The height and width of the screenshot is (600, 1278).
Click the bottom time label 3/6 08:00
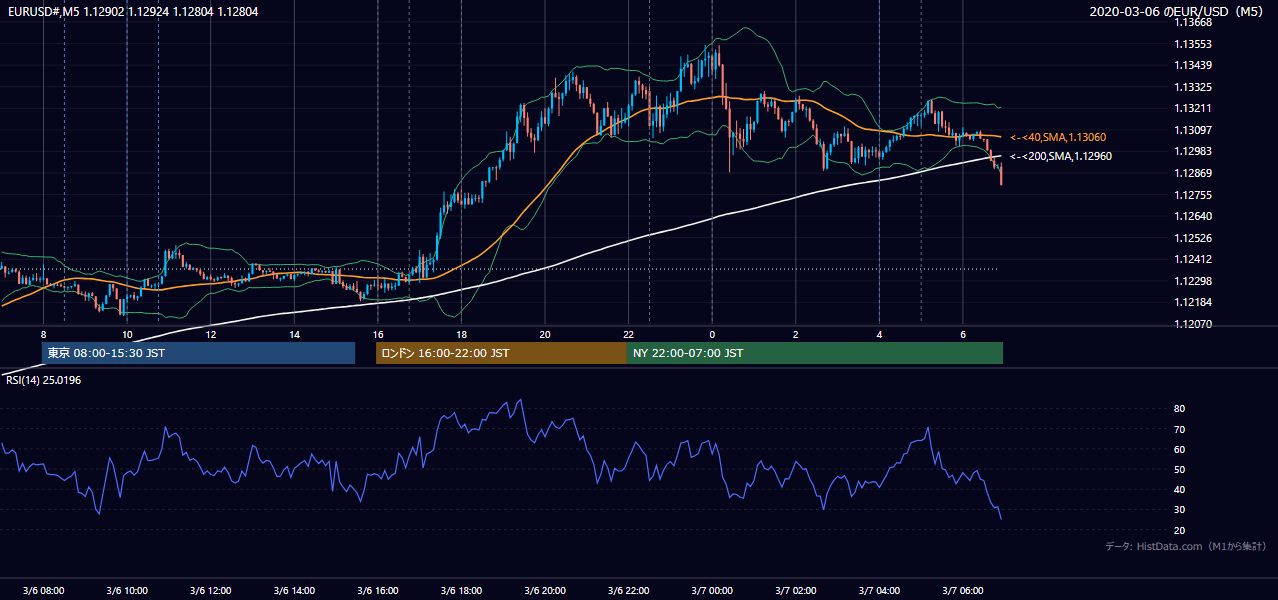pos(43,591)
